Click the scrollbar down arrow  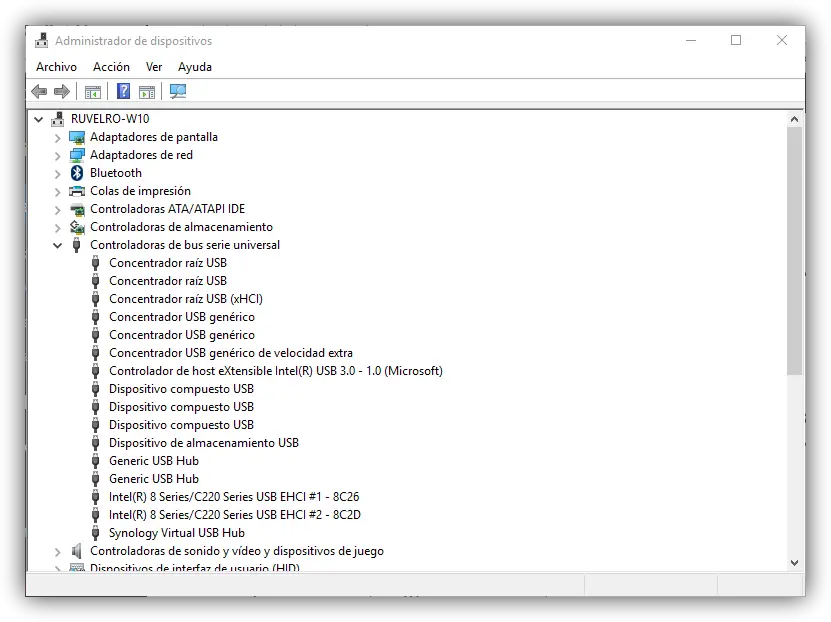794,563
